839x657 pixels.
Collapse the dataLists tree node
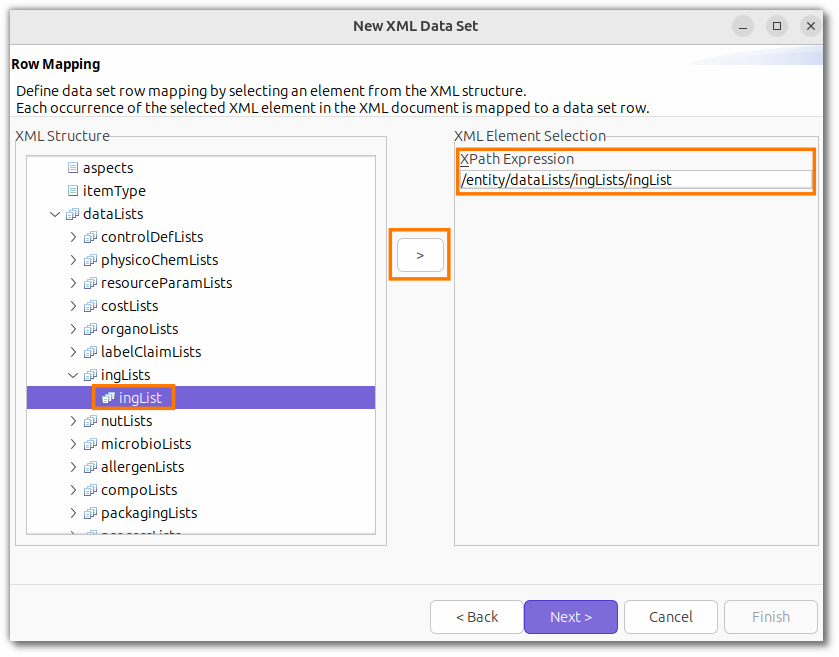click(x=55, y=215)
